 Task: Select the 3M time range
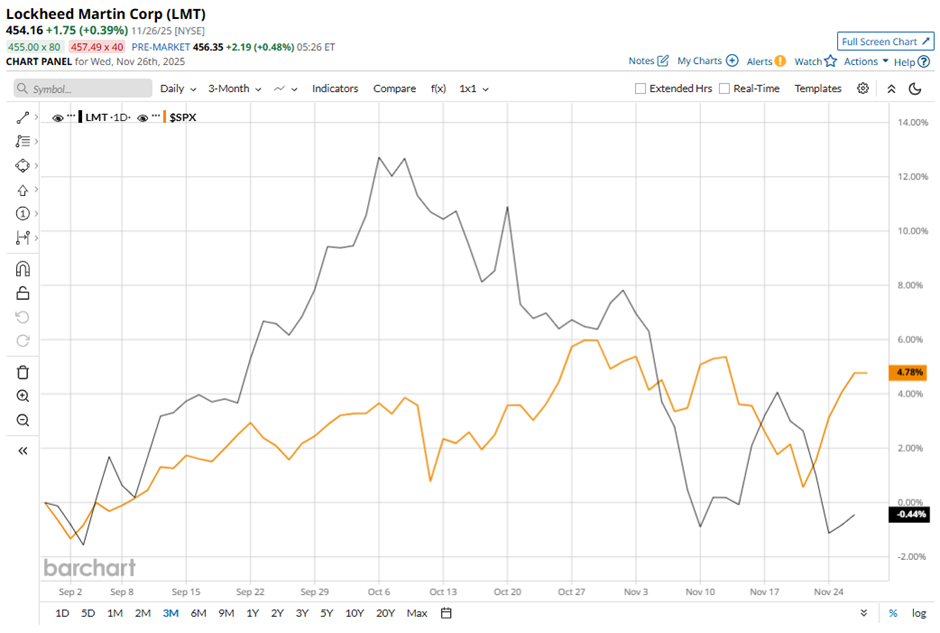(171, 613)
